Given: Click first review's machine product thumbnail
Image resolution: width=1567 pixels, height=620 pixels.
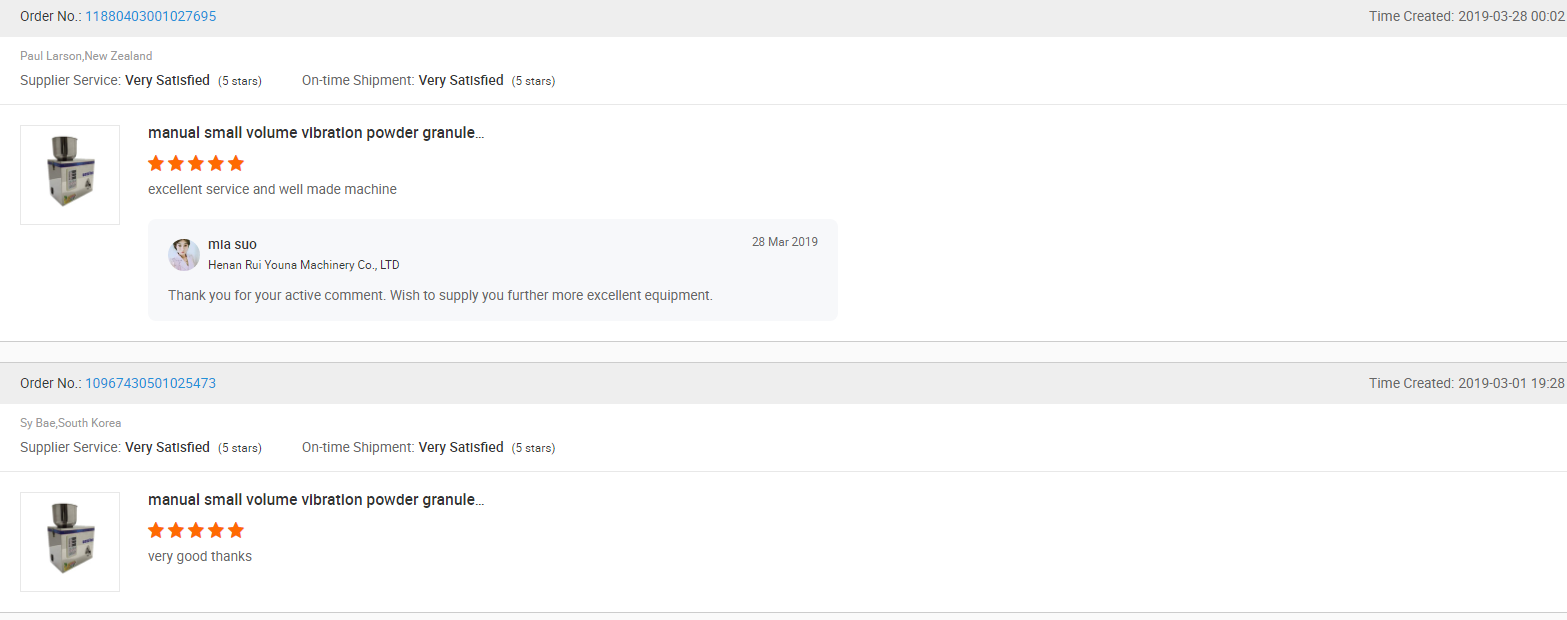Looking at the screenshot, I should (x=70, y=175).
